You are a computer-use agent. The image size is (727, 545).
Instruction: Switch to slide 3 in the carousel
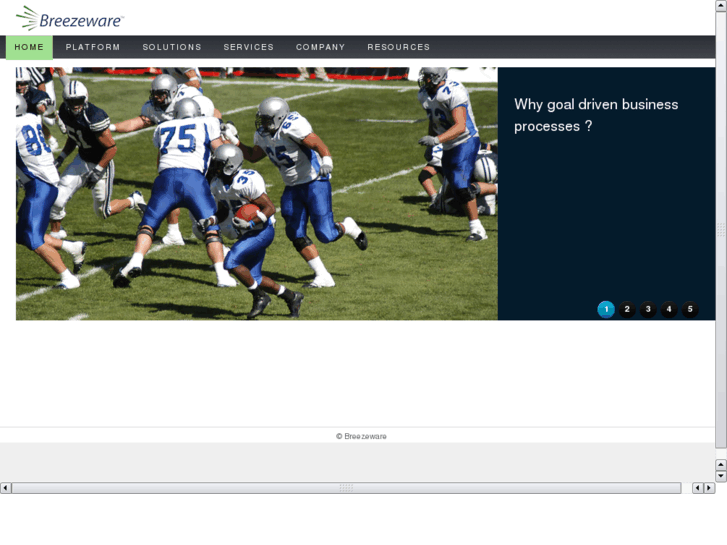[x=648, y=309]
